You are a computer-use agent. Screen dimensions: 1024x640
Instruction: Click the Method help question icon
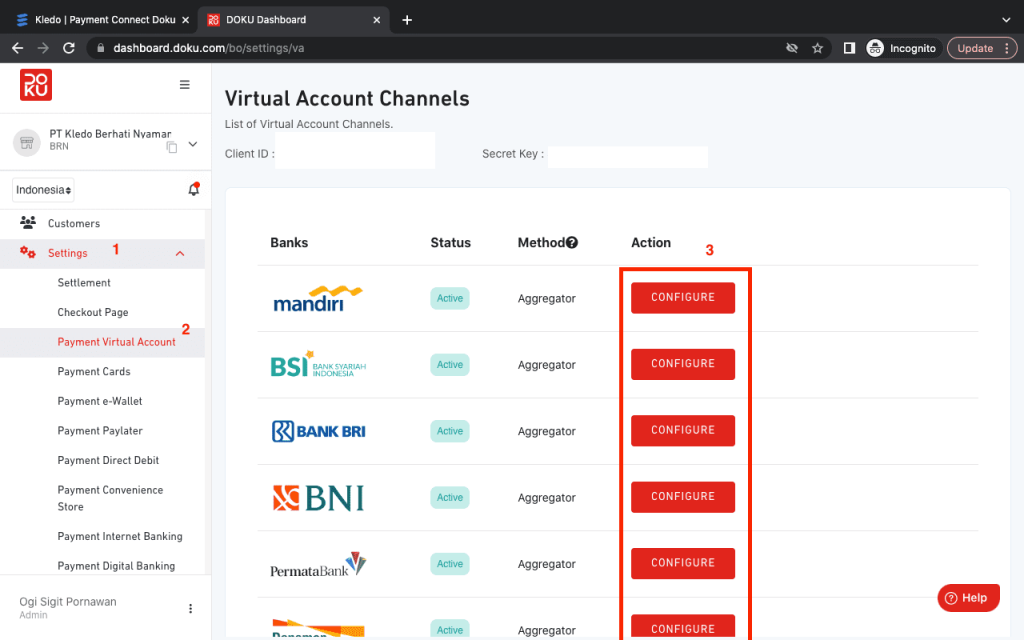click(x=572, y=243)
